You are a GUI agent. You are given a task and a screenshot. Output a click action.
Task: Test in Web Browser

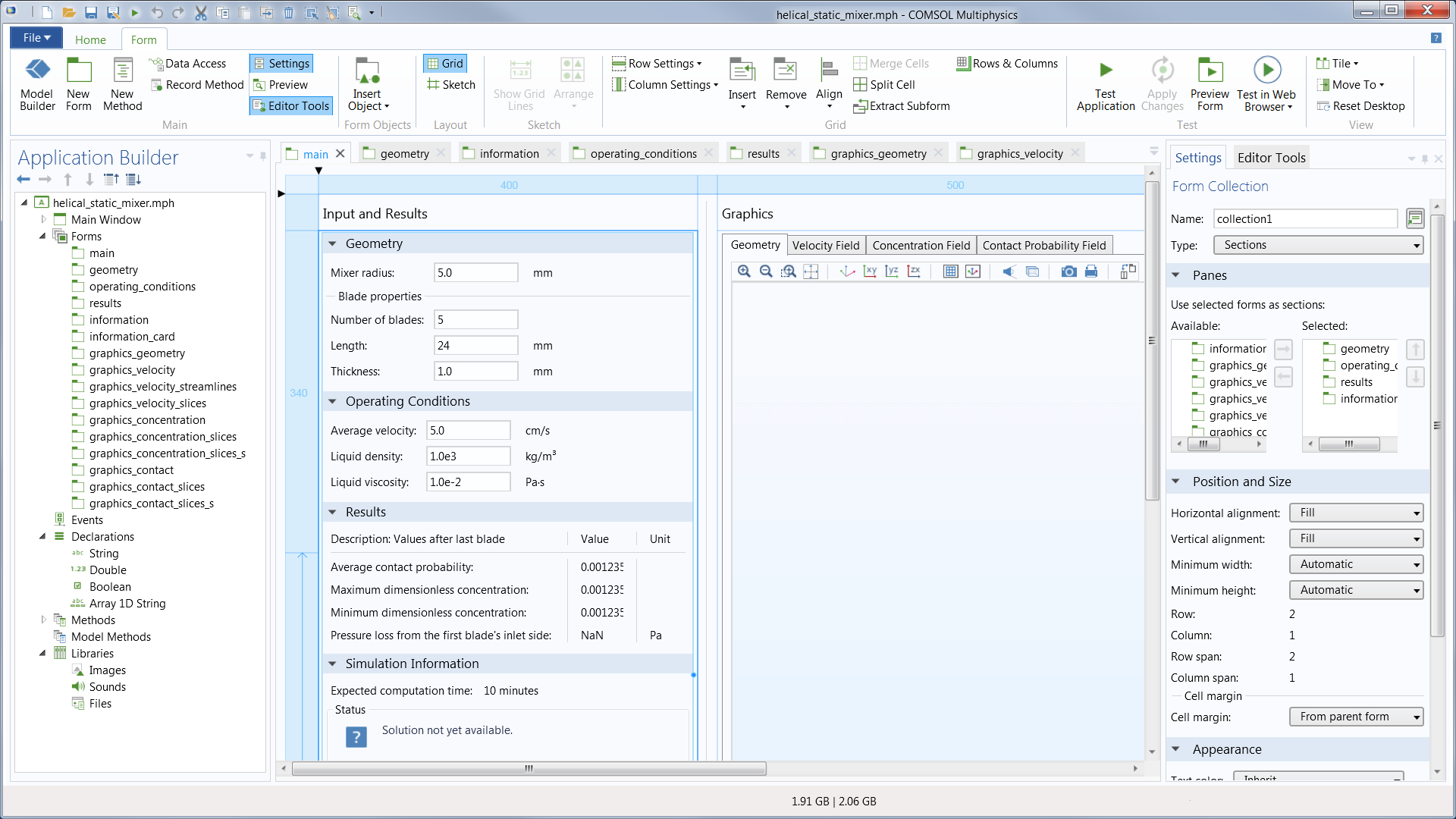[x=1266, y=83]
